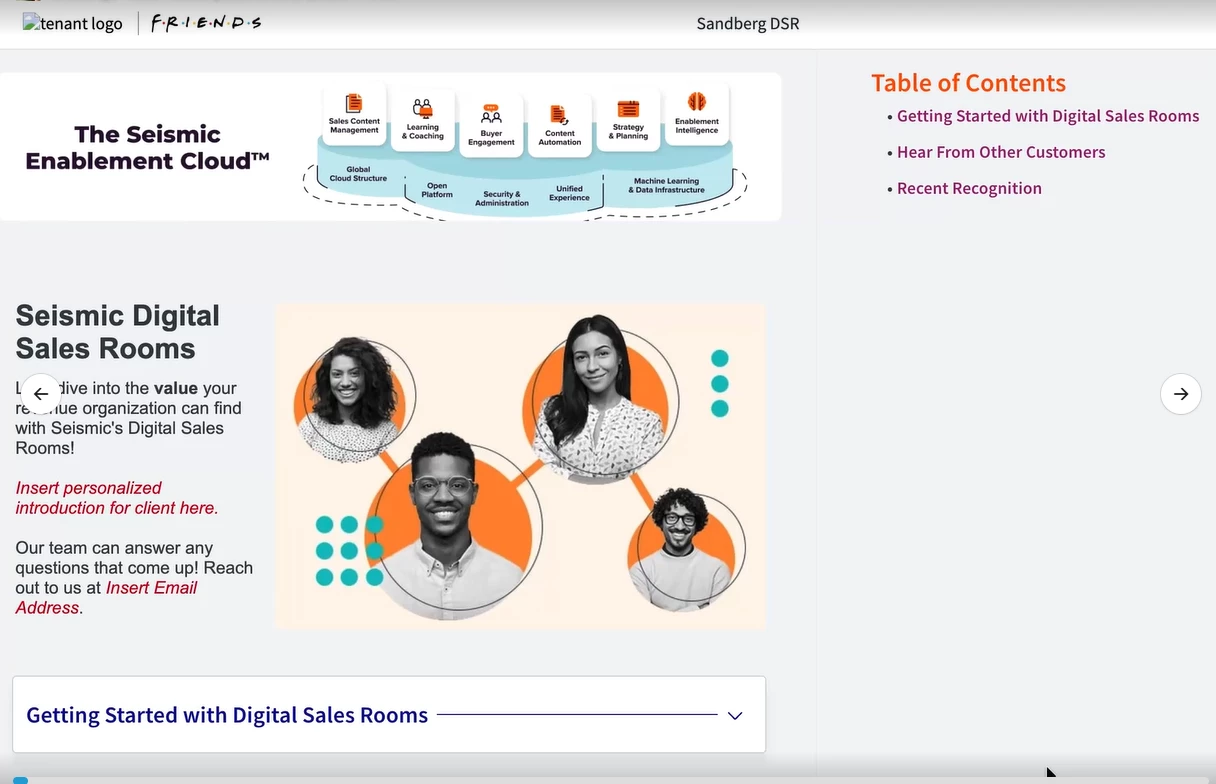Click The Seismic Enablement Cloud banner title
The width and height of the screenshot is (1216, 784).
pos(147,147)
